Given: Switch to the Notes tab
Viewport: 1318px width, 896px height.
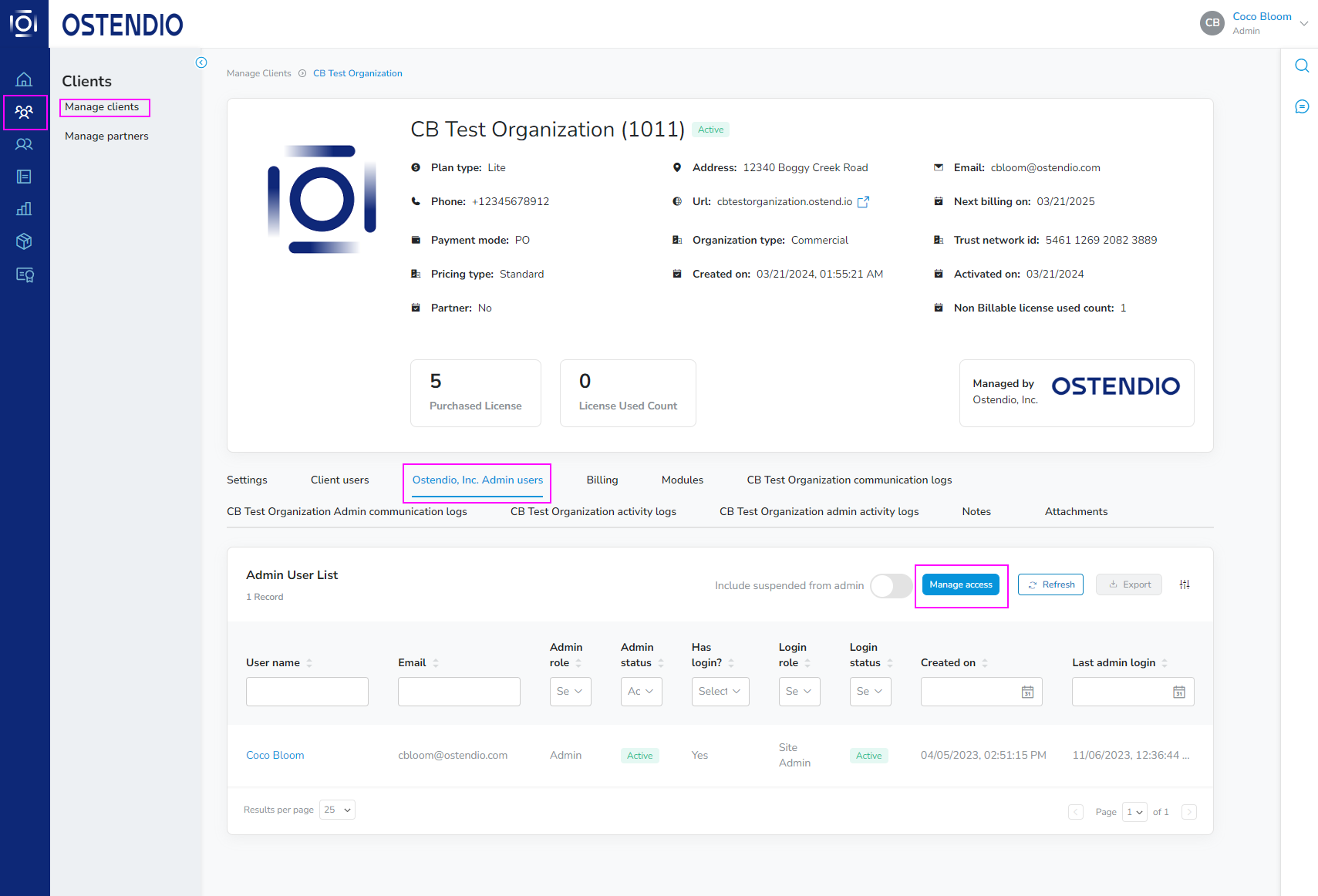Looking at the screenshot, I should 976,511.
